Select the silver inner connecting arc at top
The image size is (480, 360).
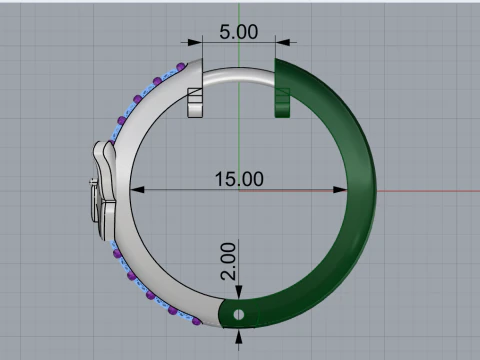[x=239, y=76]
